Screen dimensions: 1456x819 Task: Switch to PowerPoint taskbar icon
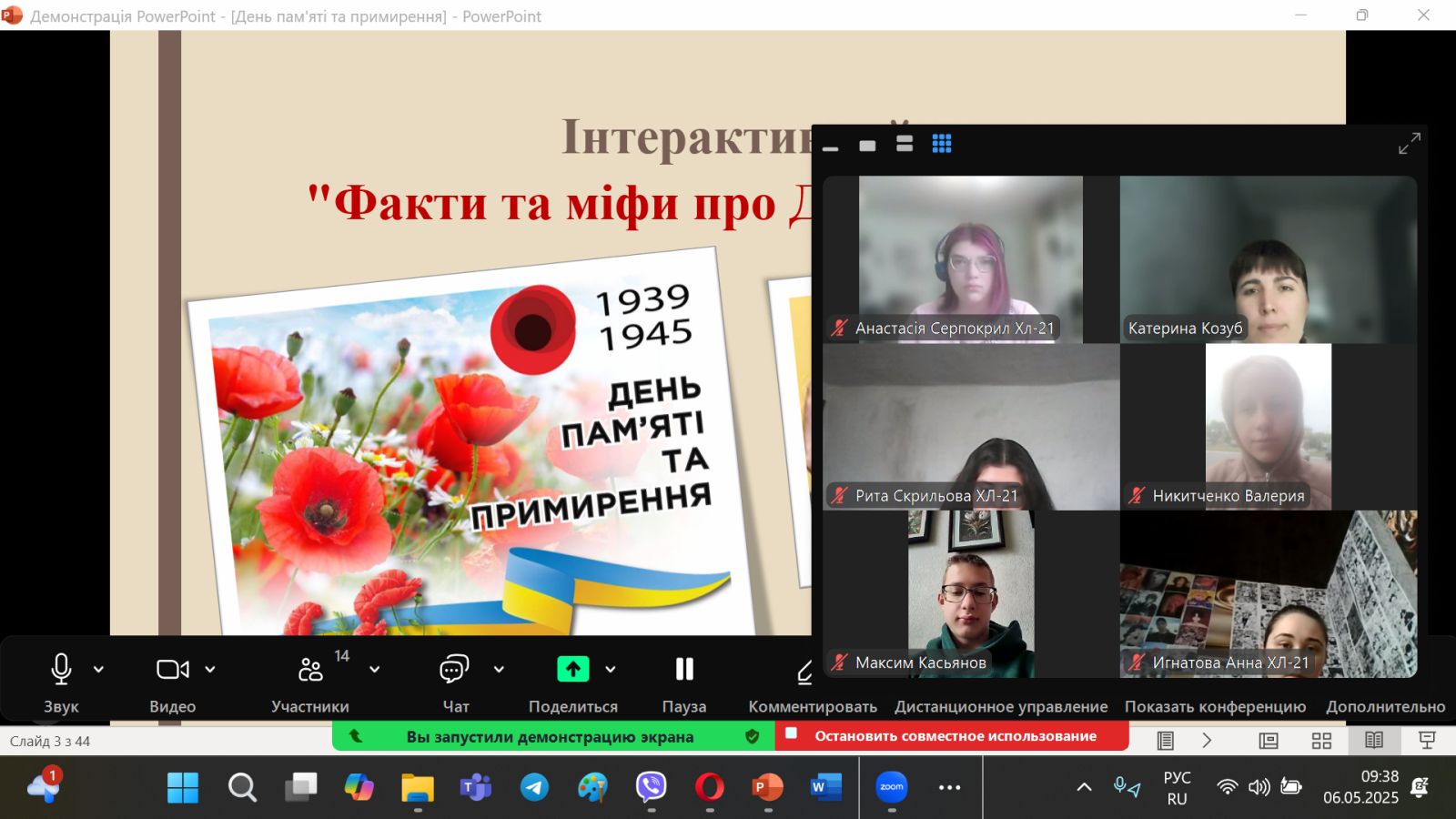pos(768,787)
